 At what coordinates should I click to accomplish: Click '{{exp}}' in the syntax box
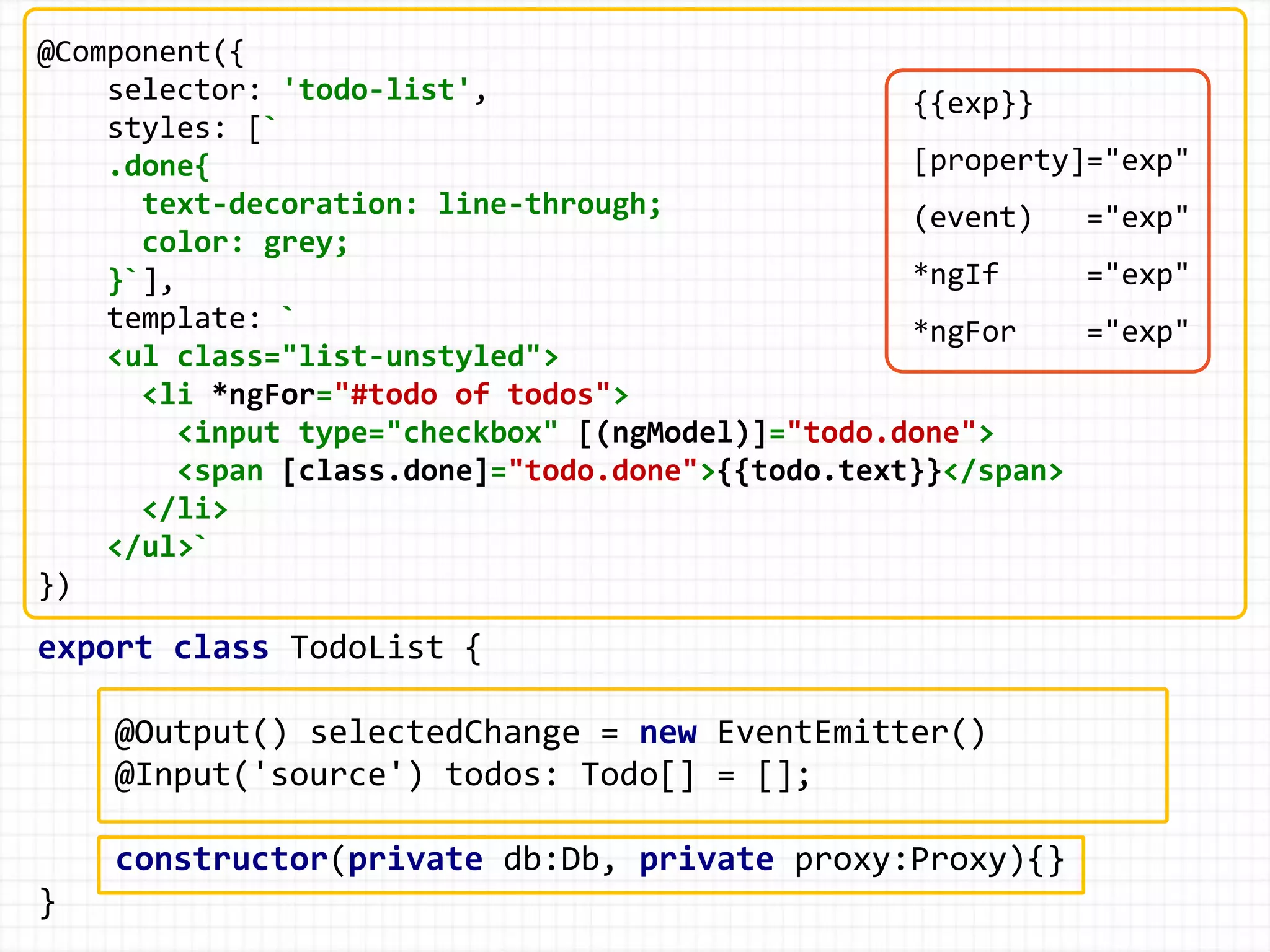(x=973, y=104)
